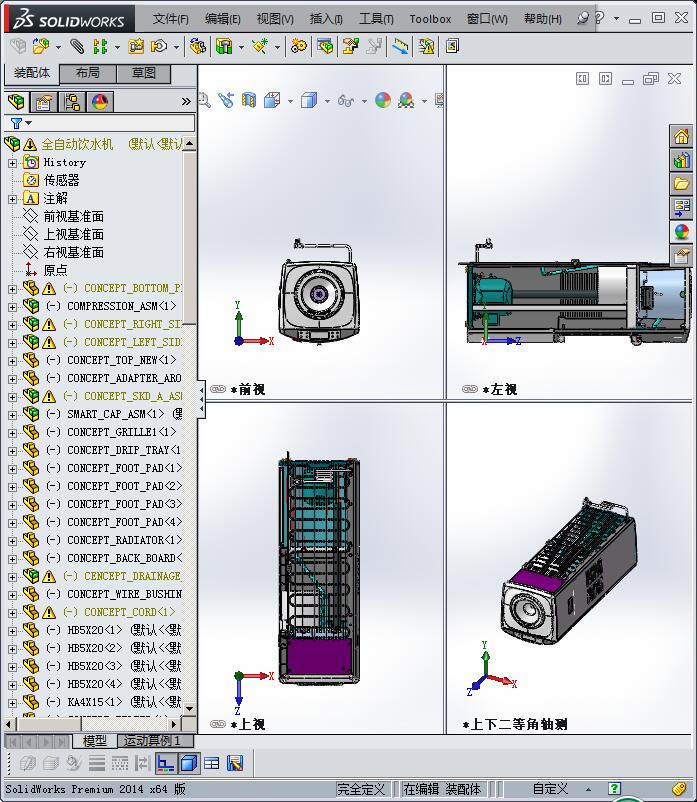
Task: Click the Linear Component Pattern icon
Action: click(x=100, y=47)
